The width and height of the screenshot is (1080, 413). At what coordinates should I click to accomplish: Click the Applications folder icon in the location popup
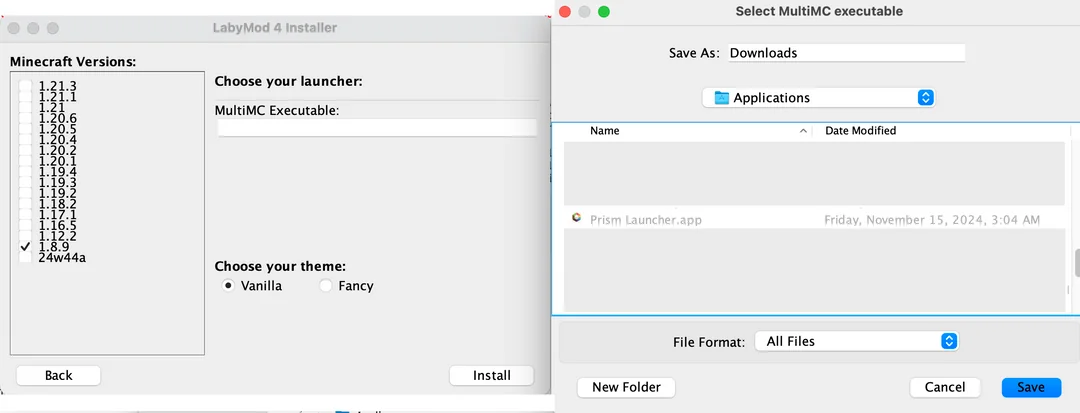[x=719, y=98]
